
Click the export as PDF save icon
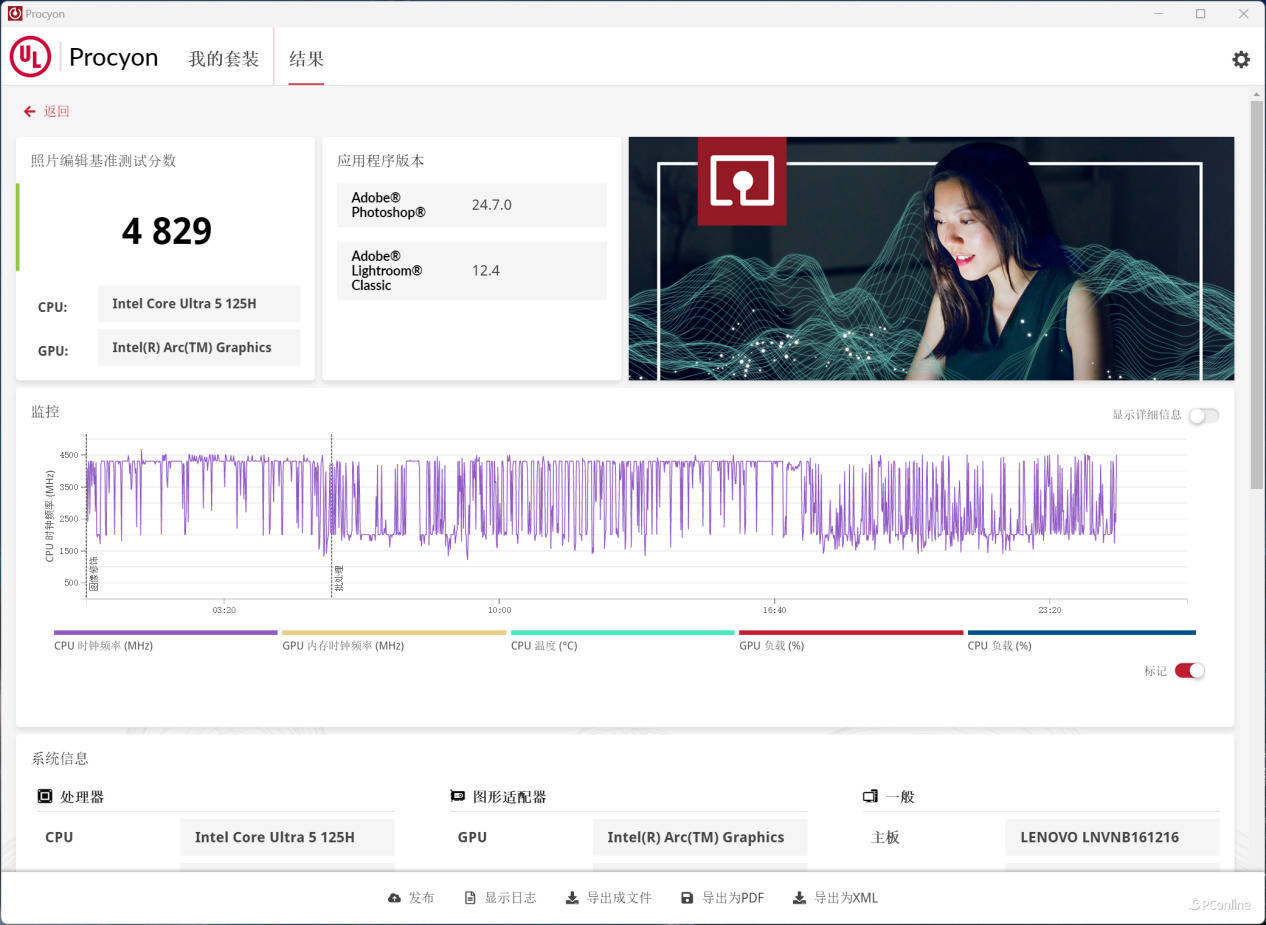coord(687,898)
